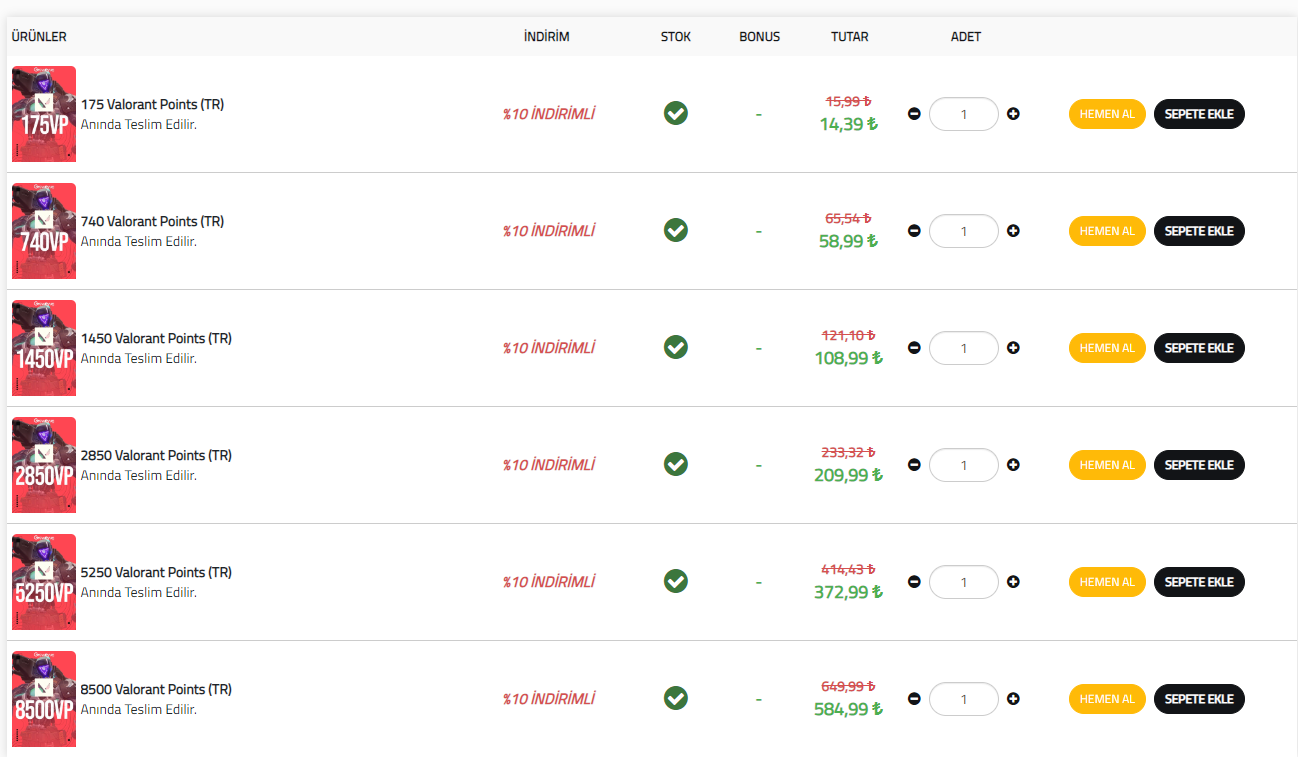Click the STOK column header
The width and height of the screenshot is (1298, 757).
click(676, 37)
